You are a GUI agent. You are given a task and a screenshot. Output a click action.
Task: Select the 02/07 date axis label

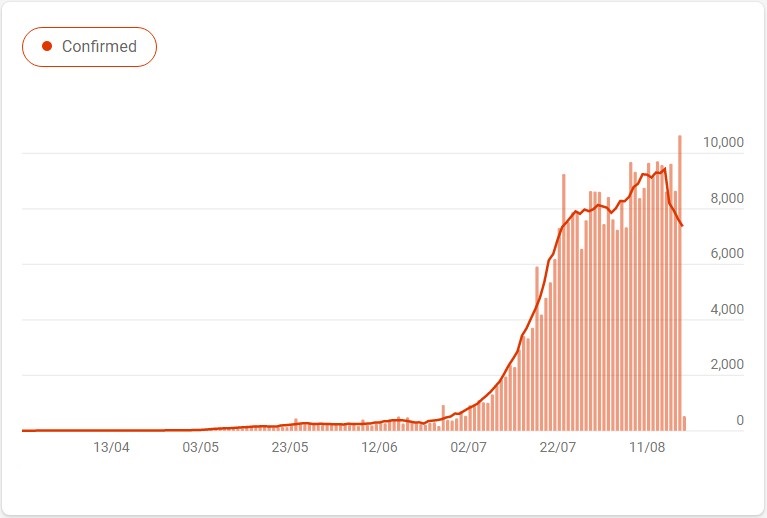[469, 448]
